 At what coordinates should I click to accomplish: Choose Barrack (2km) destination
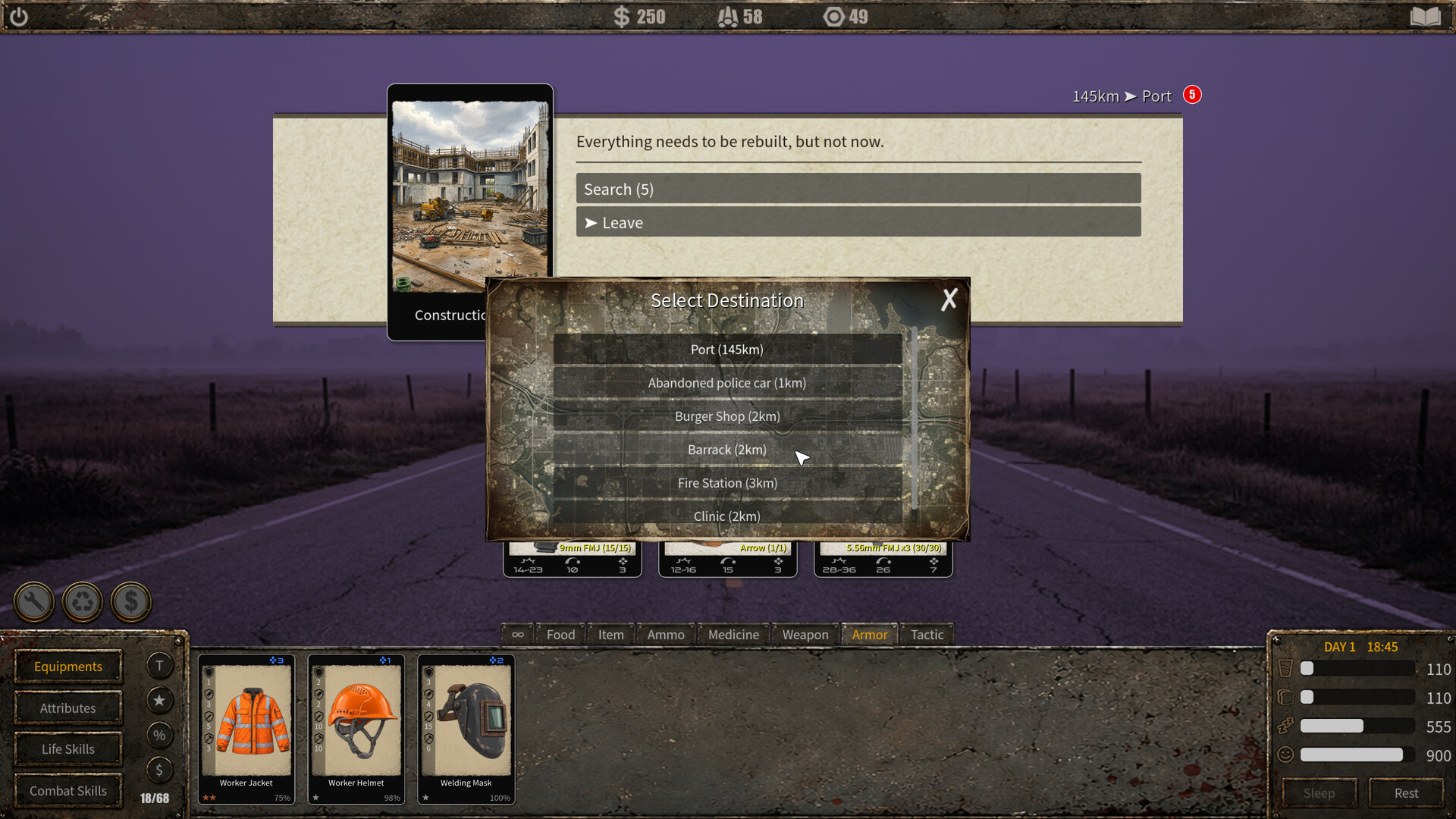727,450
